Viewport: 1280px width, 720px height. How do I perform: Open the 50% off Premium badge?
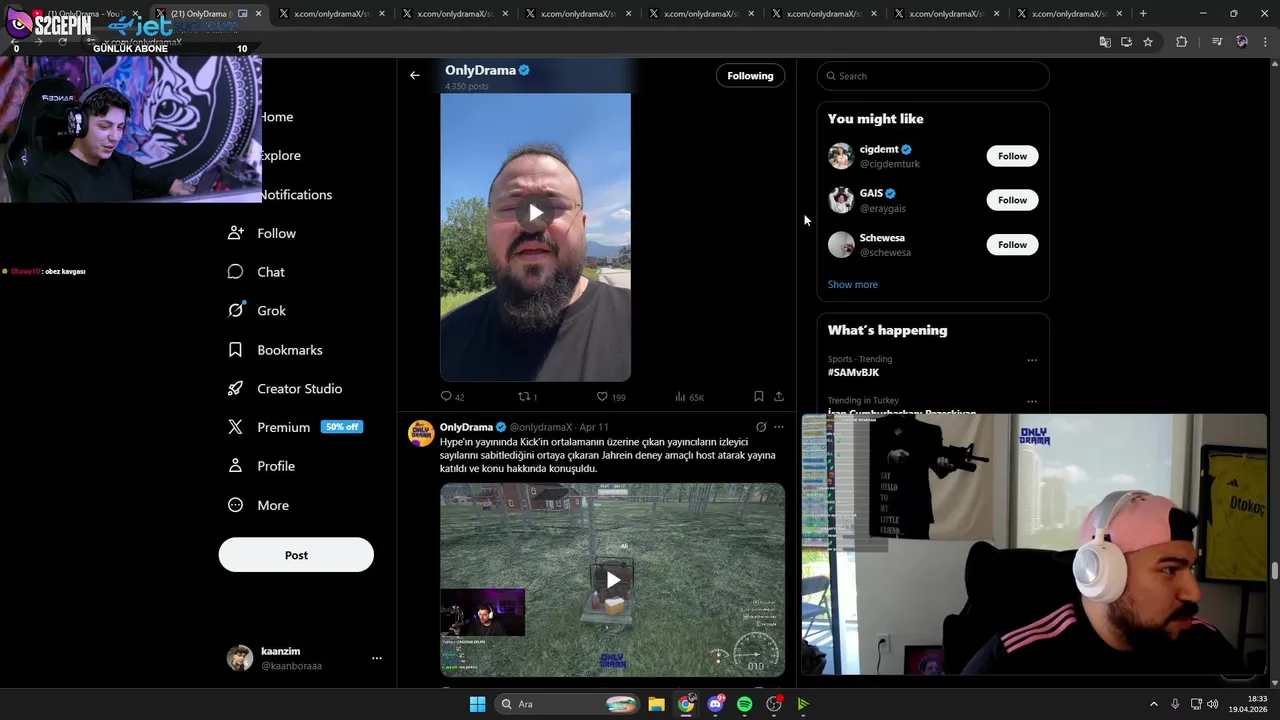[341, 427]
